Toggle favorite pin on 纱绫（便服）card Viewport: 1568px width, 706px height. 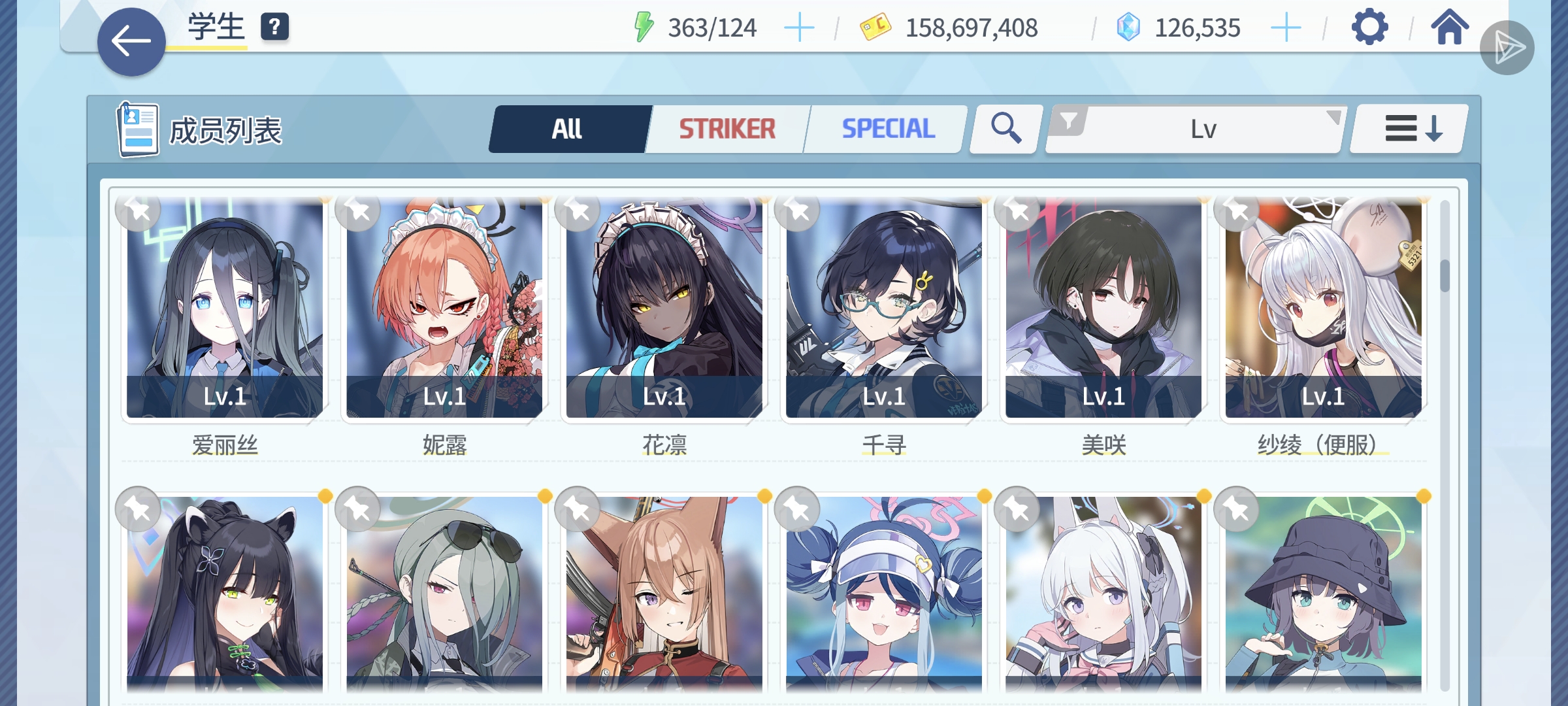(x=1236, y=212)
